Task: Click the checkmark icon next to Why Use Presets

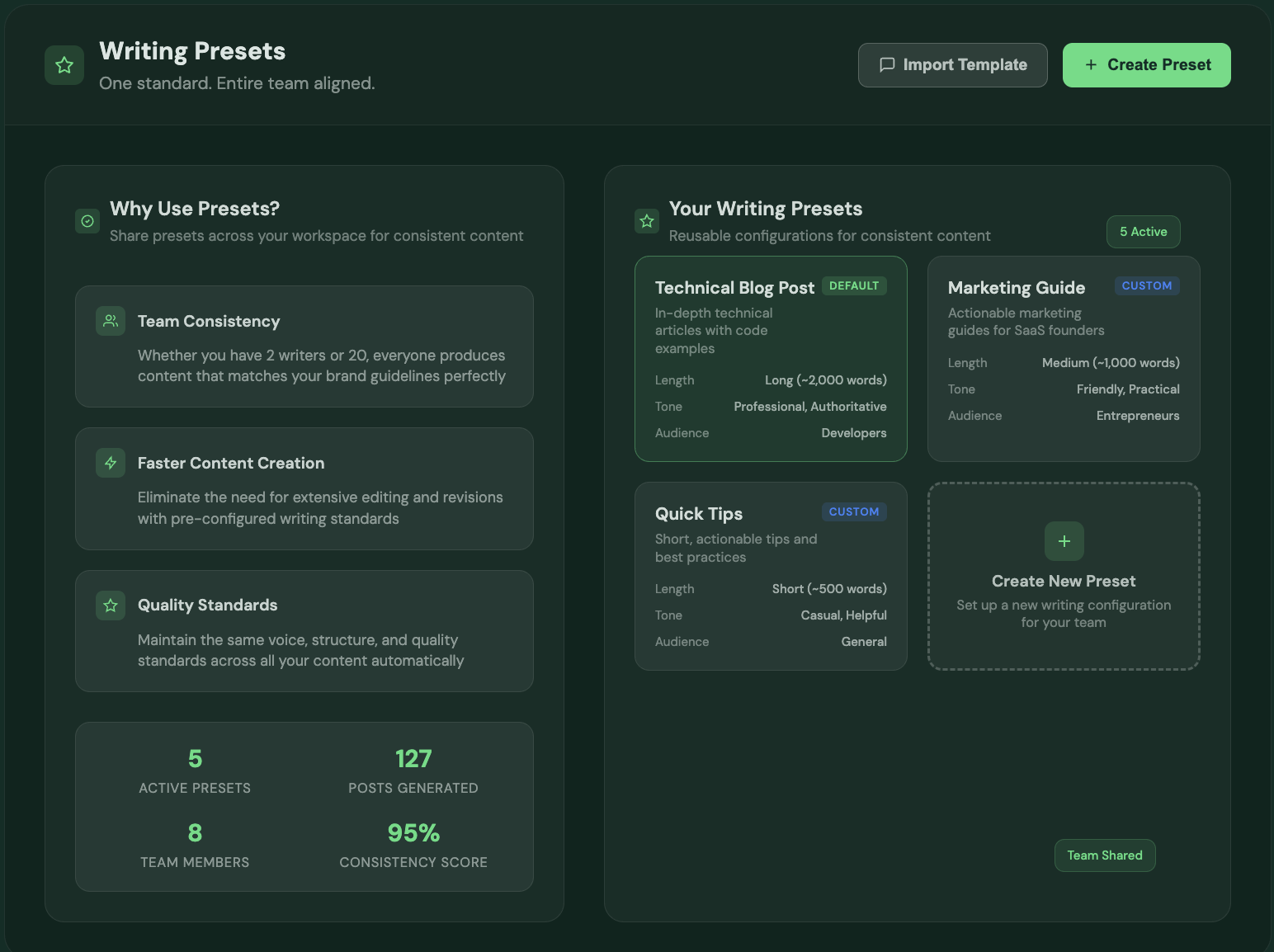Action: pos(87,221)
